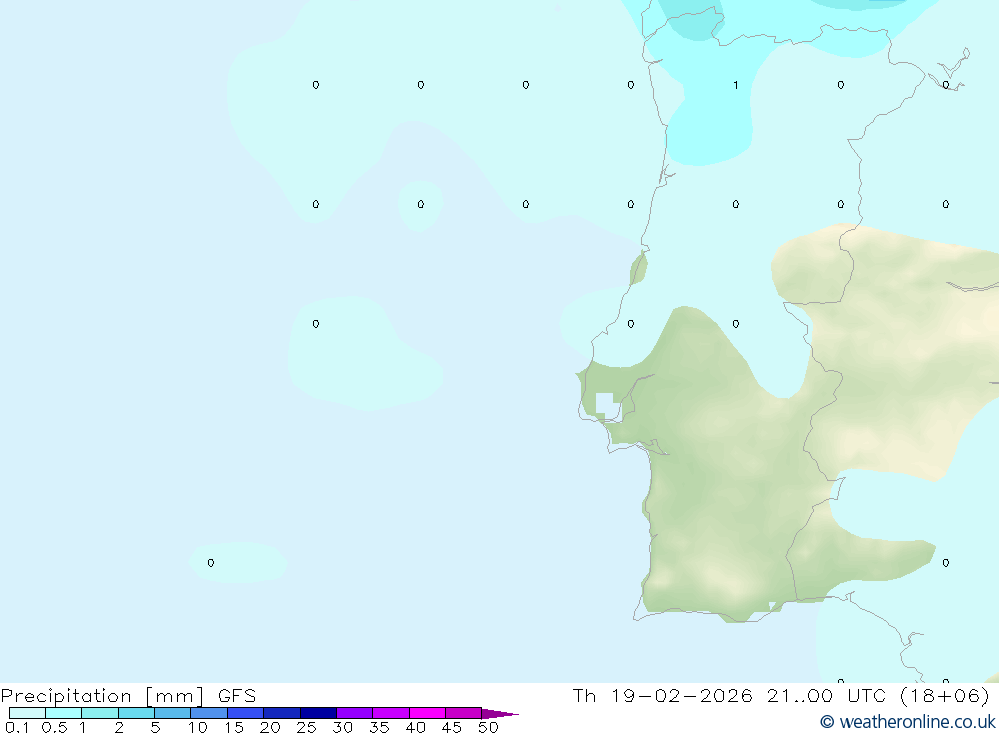Screen dimensions: 1000x733
Task: Select legend scale label "5"
Action: pos(155,727)
